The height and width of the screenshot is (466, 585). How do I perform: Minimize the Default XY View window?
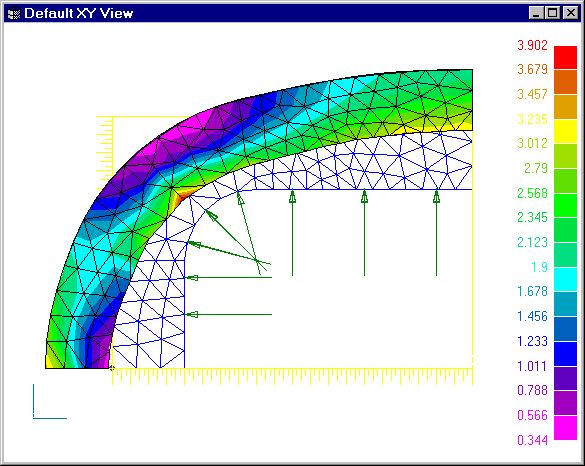pos(536,13)
